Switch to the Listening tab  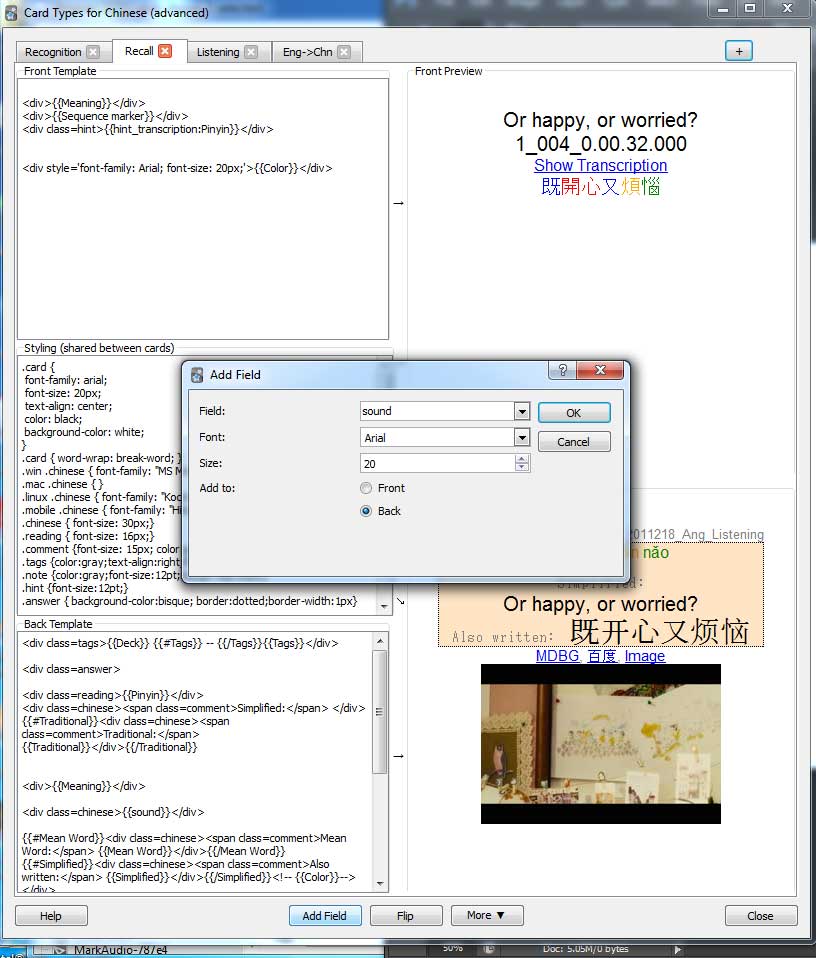point(218,52)
